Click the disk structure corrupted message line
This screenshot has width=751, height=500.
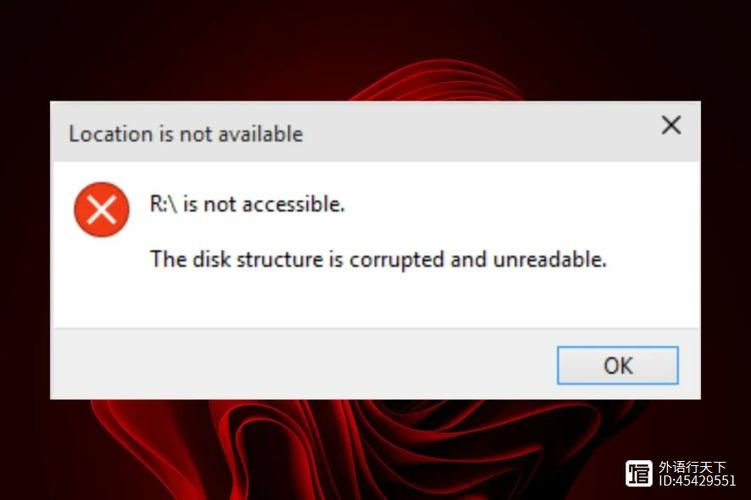coord(378,260)
